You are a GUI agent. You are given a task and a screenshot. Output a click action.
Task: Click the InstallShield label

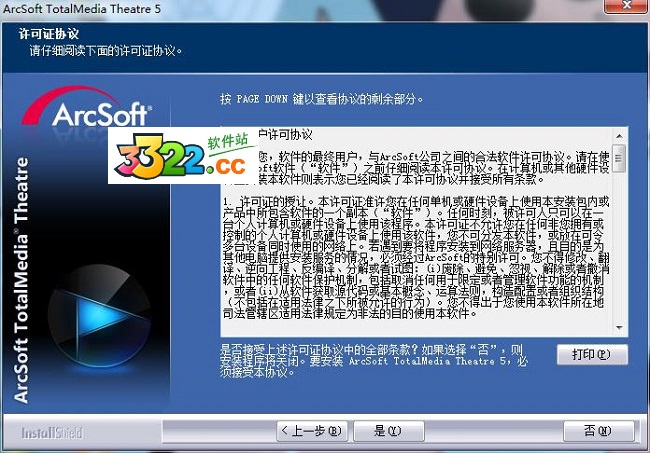pos(52,433)
